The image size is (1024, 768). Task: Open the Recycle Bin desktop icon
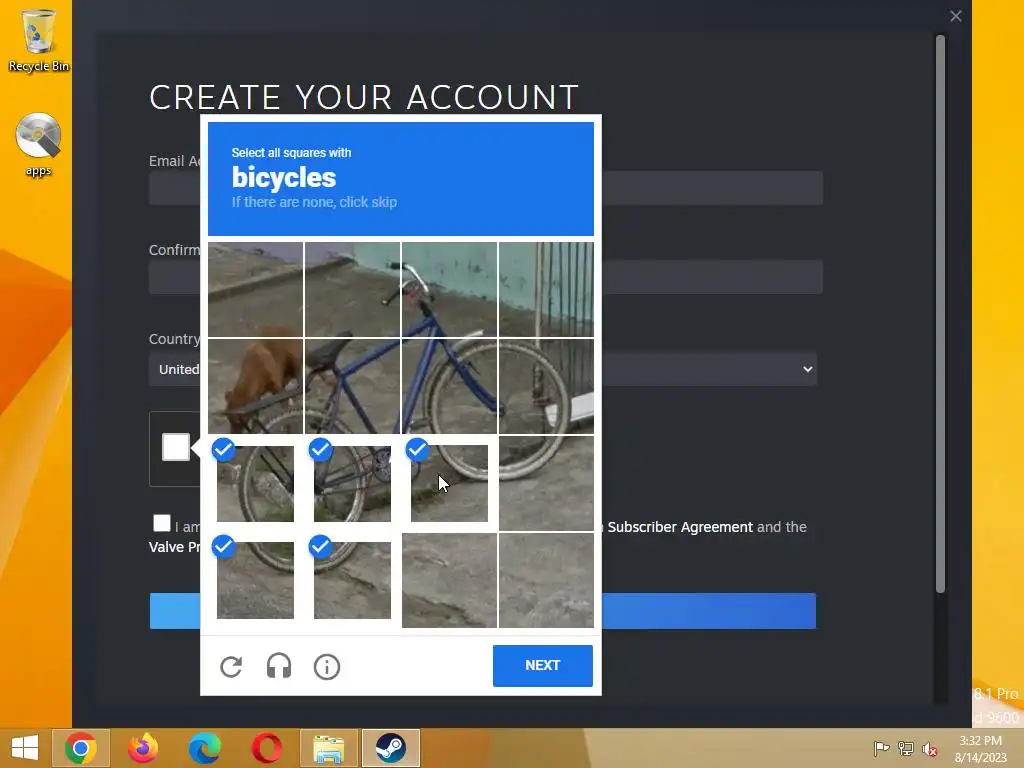(x=39, y=40)
